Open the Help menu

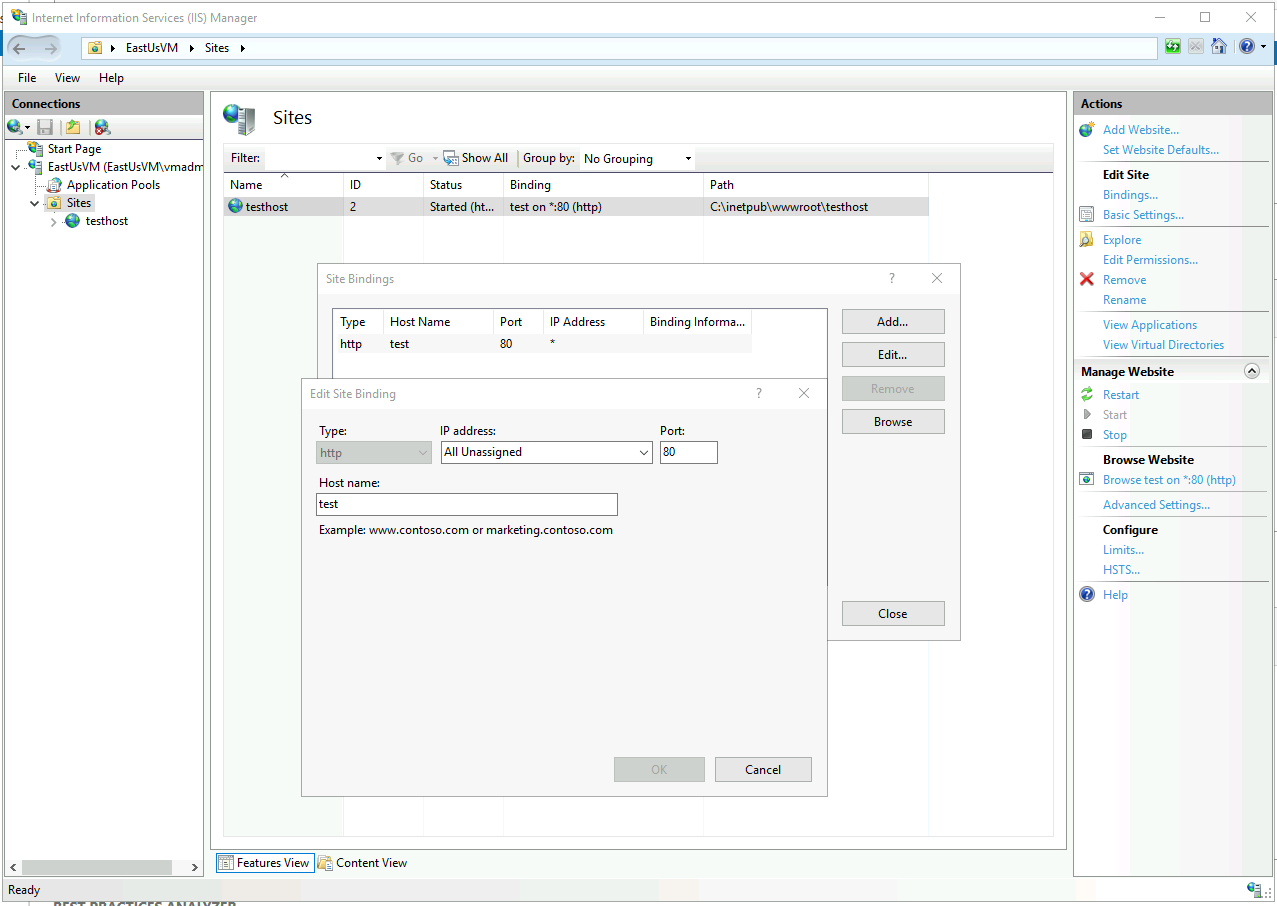111,78
